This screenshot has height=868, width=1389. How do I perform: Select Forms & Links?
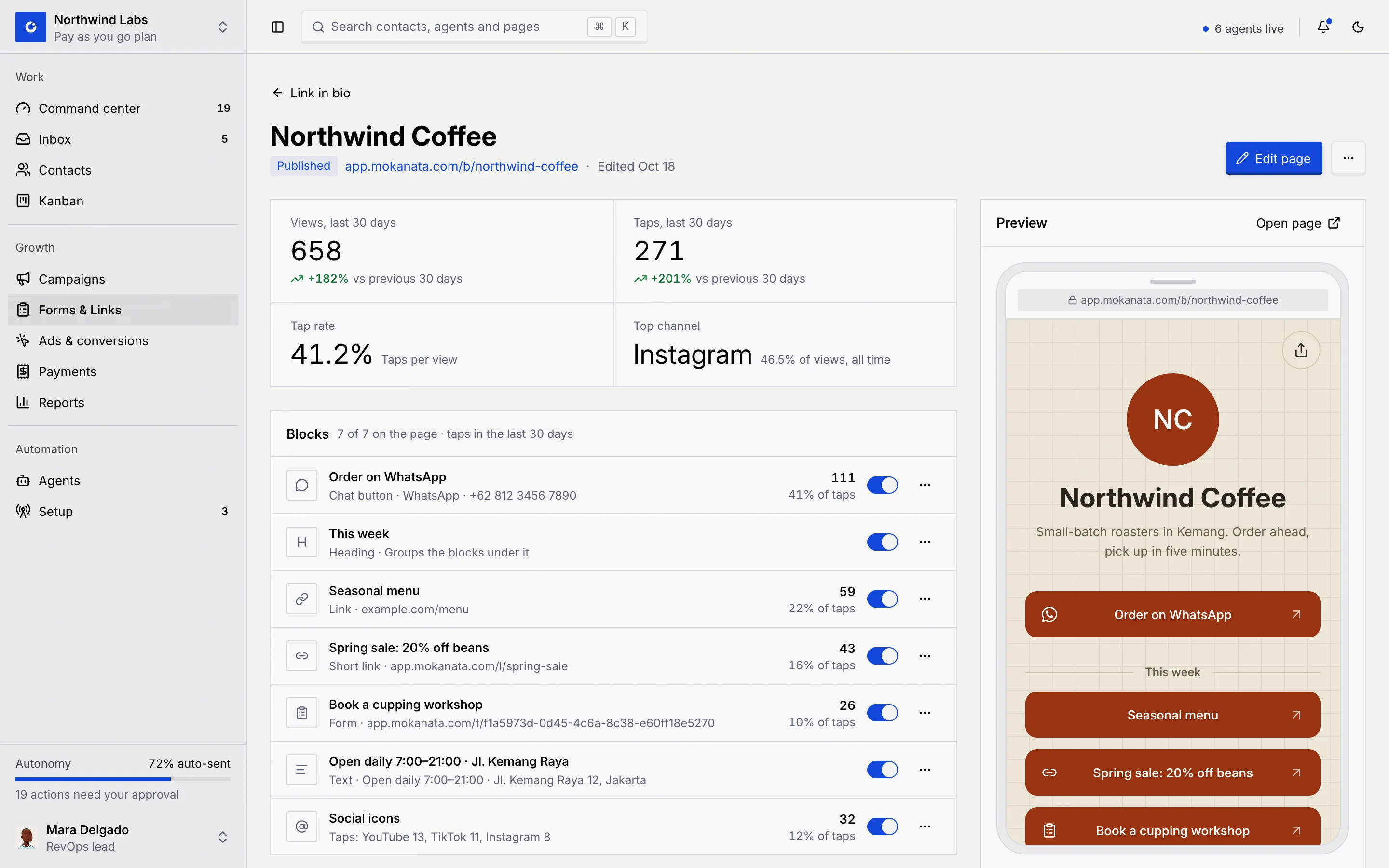(123, 310)
